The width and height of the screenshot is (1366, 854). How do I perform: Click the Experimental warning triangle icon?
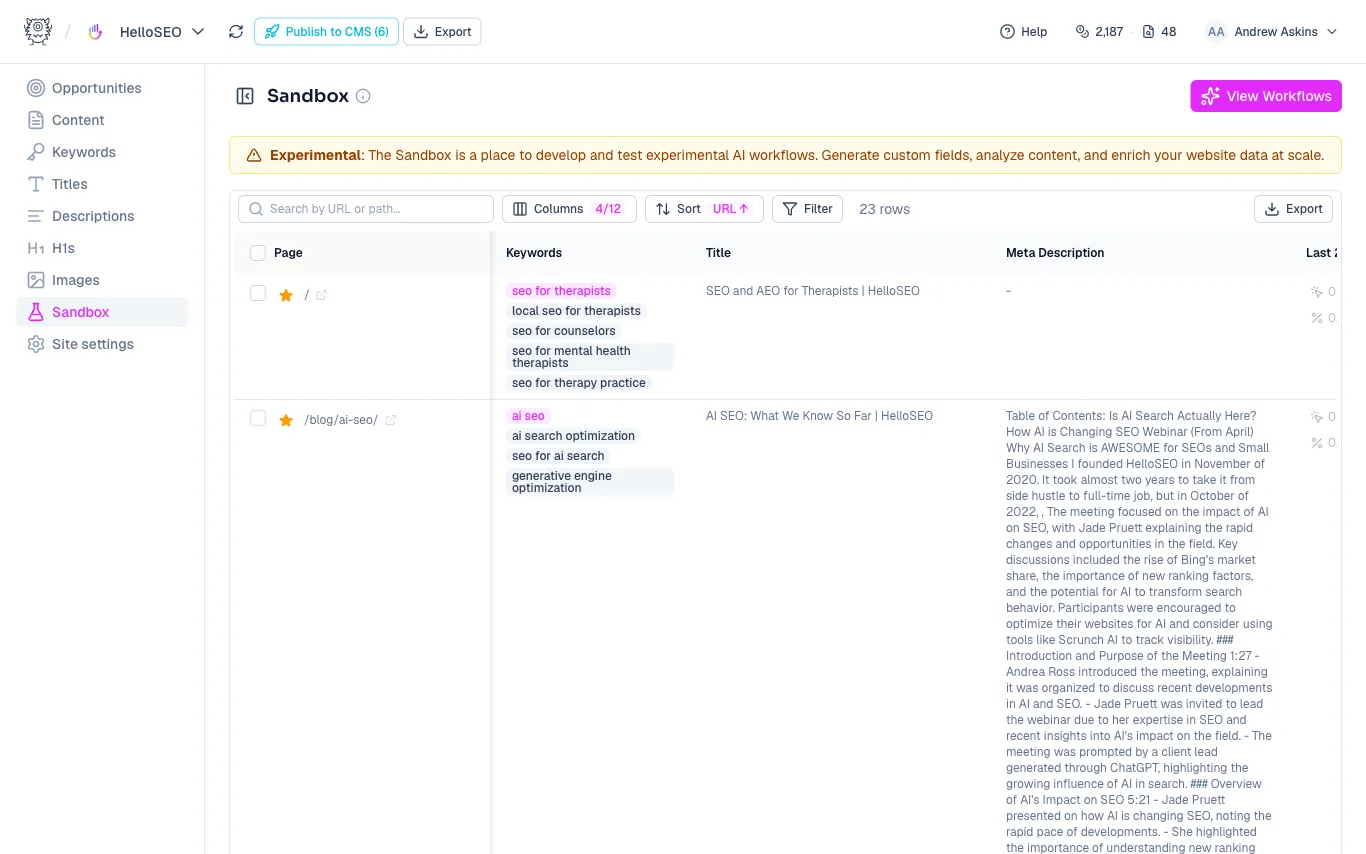tap(254, 155)
